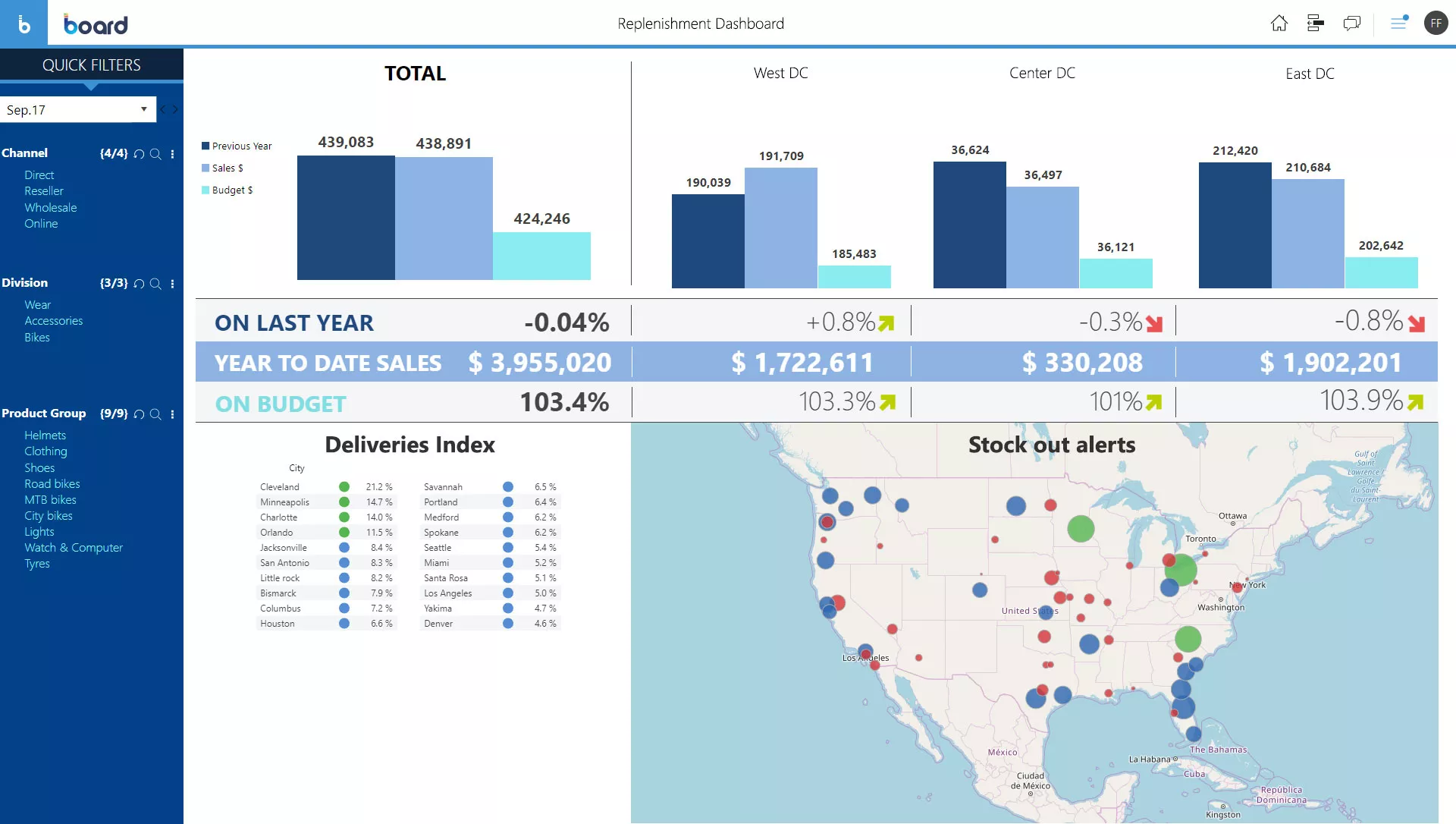Click the comments/chat icon
Screen dimensions: 1456x824
(1352, 23)
